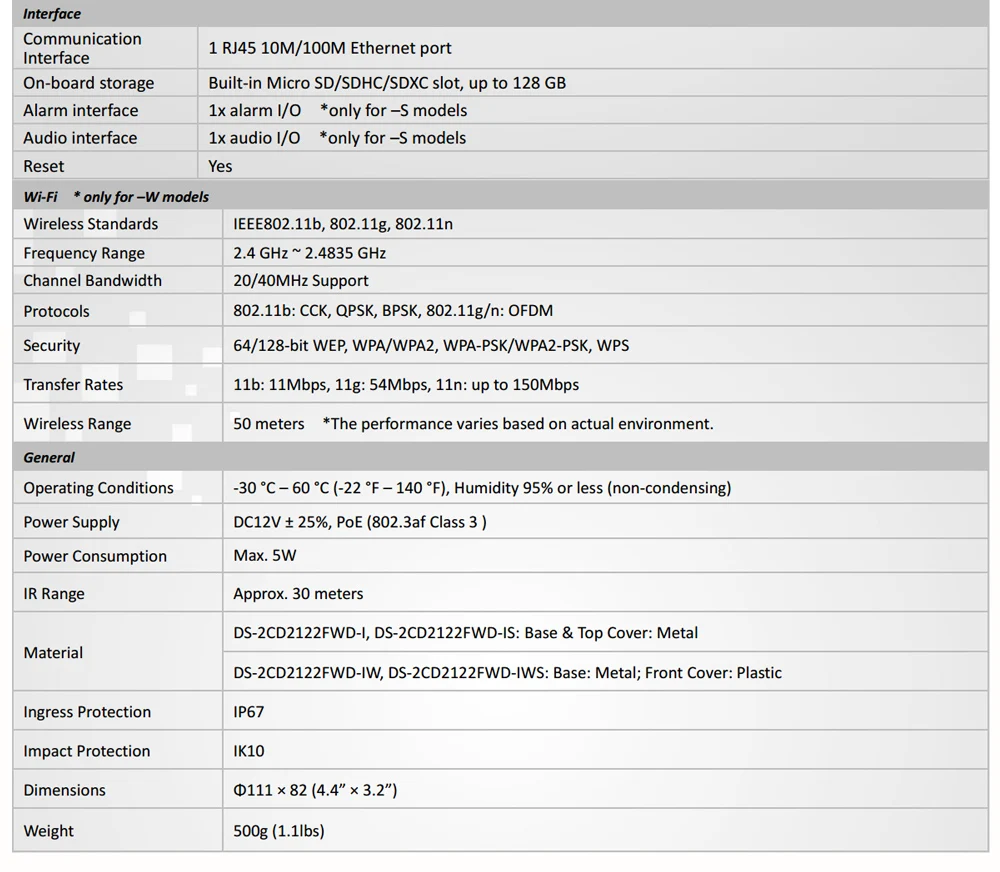Select the 'Power Consumption' label

pyautogui.click(x=95, y=556)
